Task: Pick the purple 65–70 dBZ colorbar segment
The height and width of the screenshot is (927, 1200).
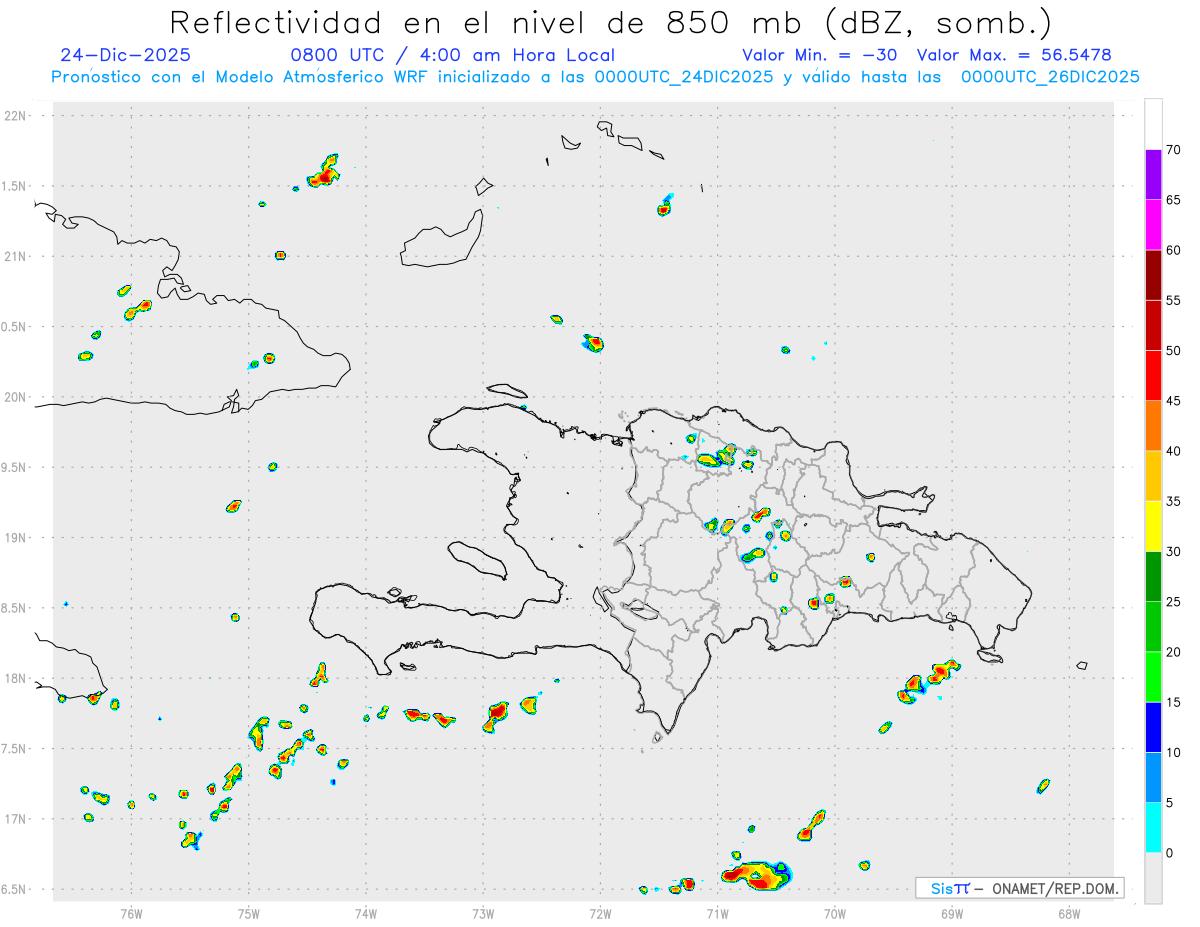Action: 1153,174
